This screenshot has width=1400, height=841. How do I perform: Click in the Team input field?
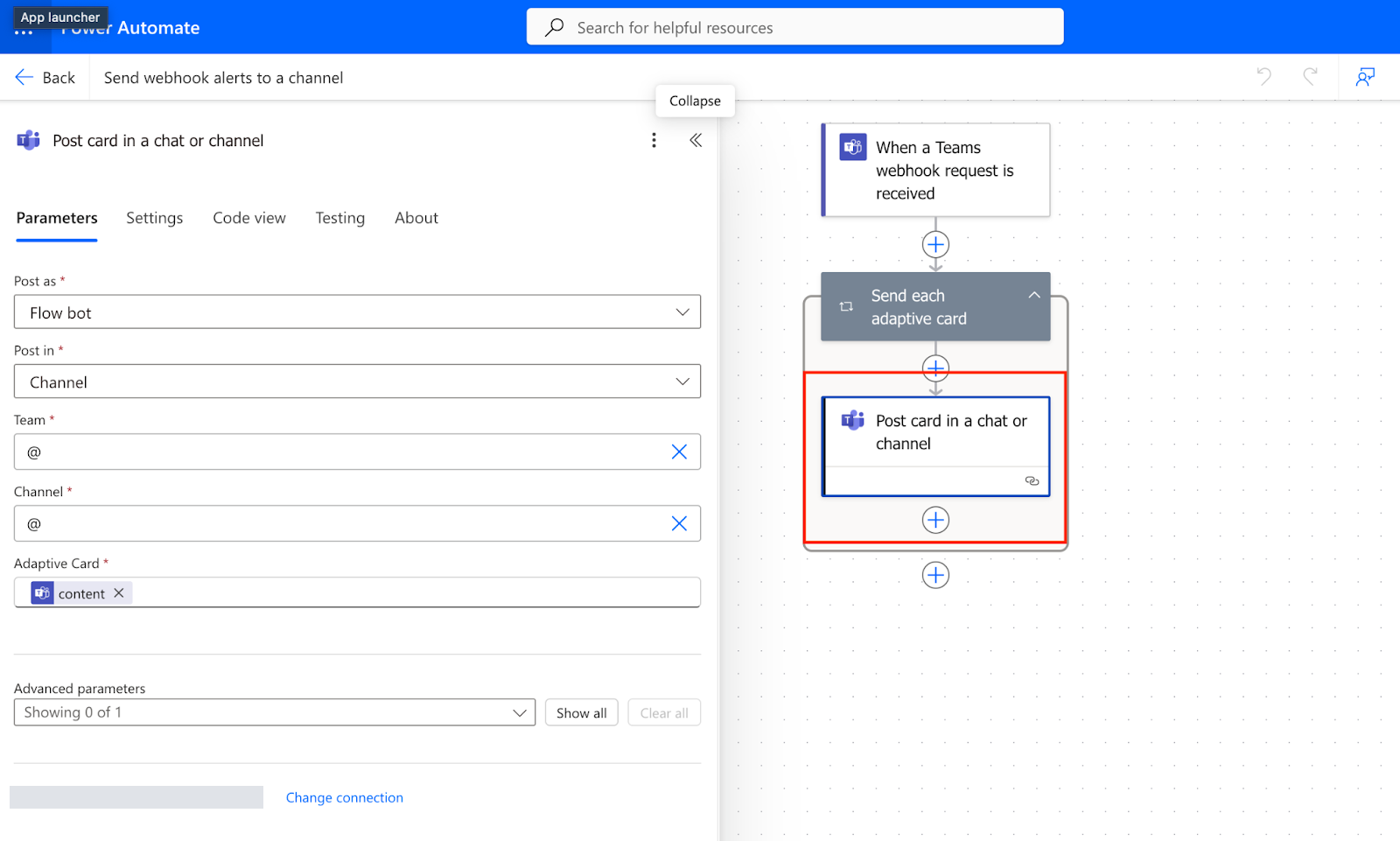point(357,452)
